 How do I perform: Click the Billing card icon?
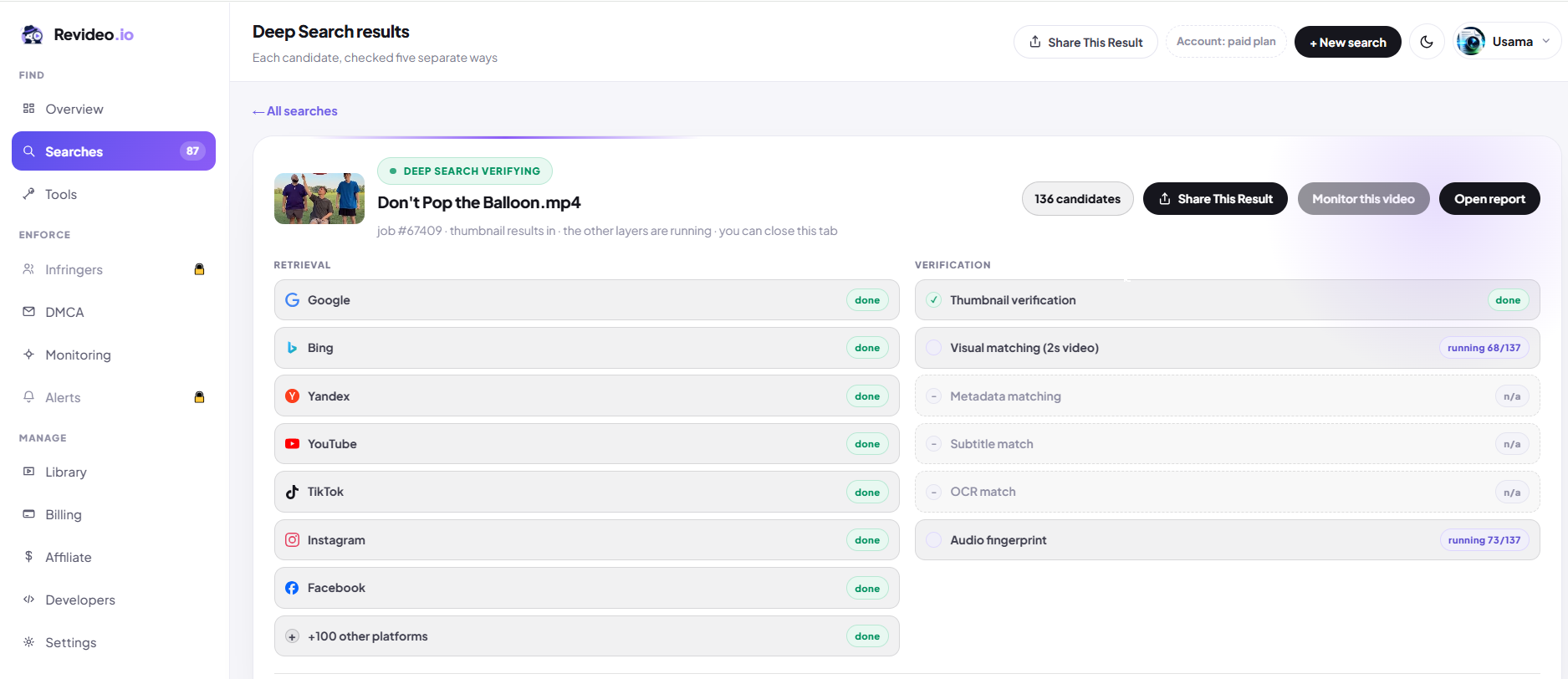(28, 513)
